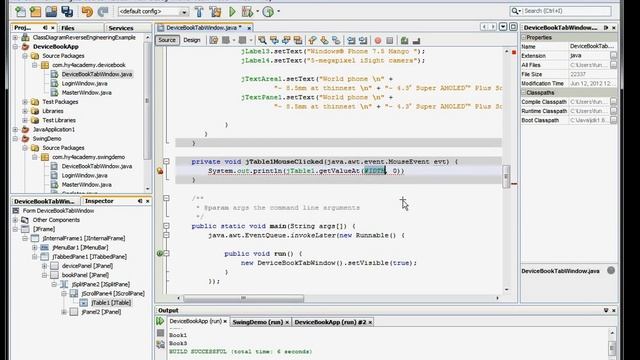Click ellipsis button for All Files property
Screen dimensions: 640x360
[613, 65]
